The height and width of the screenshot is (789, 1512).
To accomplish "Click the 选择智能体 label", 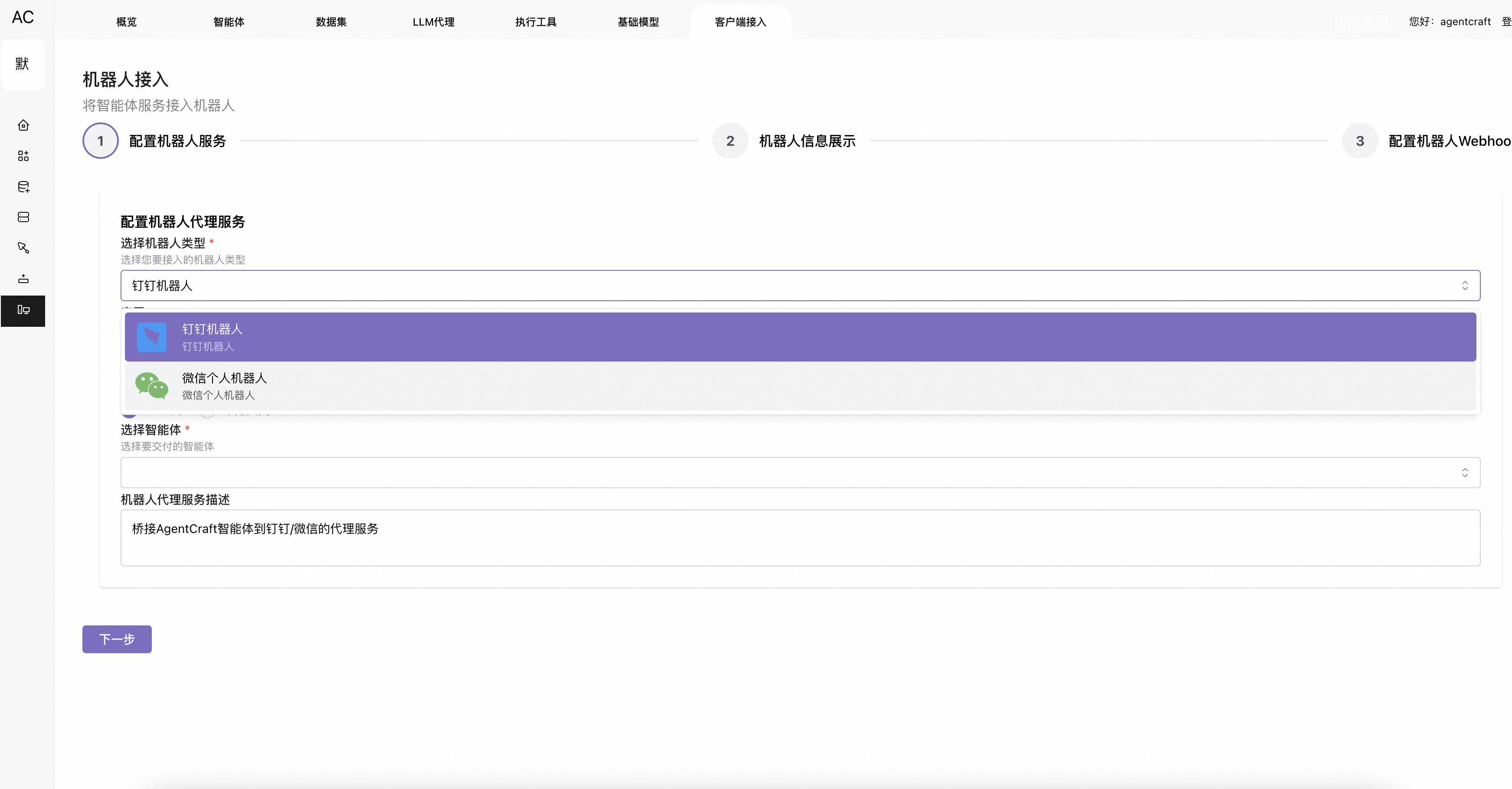I will pyautogui.click(x=151, y=430).
